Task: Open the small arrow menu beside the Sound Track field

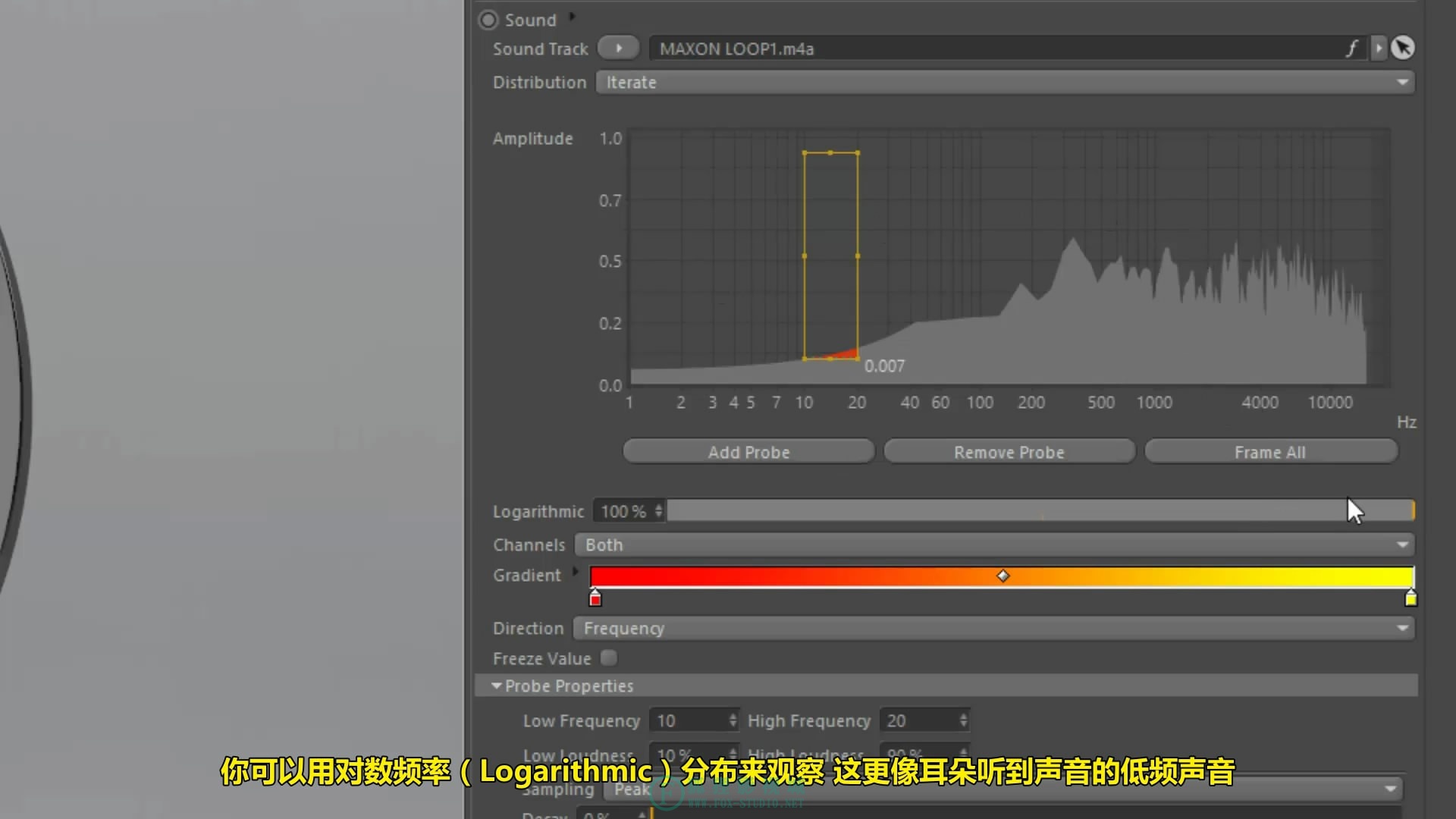Action: [1379, 49]
